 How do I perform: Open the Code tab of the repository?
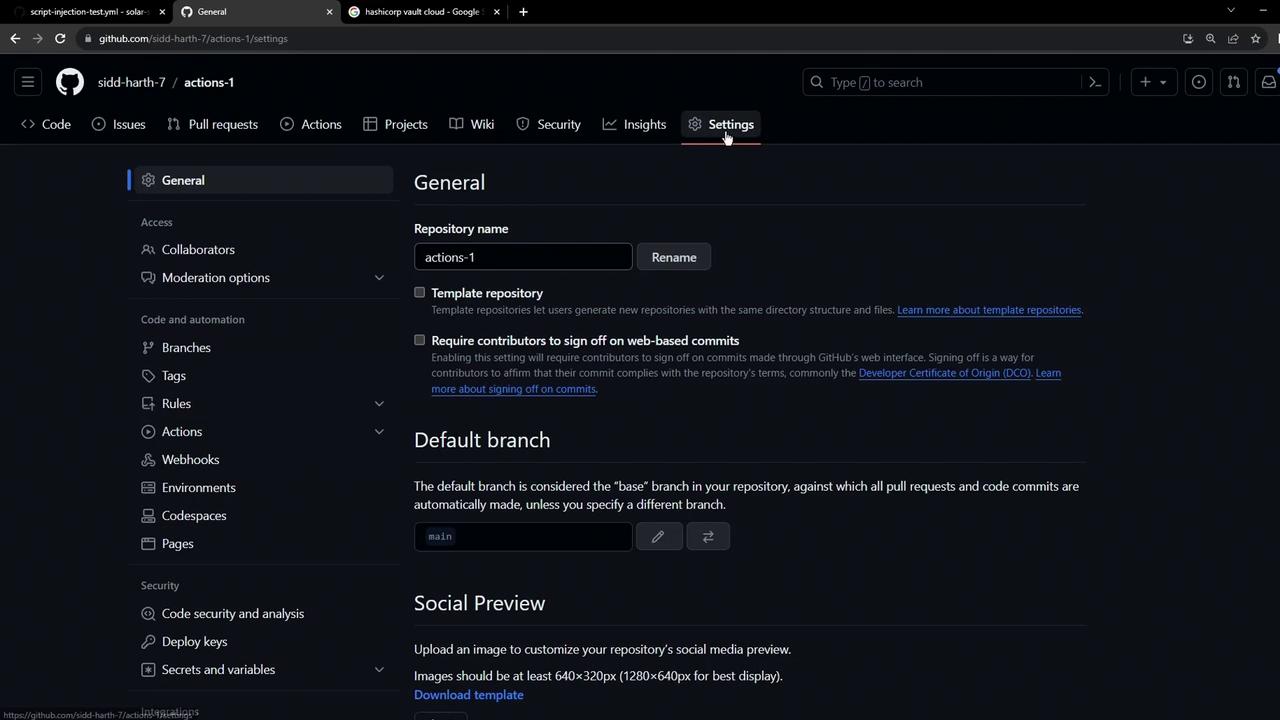click(46, 124)
